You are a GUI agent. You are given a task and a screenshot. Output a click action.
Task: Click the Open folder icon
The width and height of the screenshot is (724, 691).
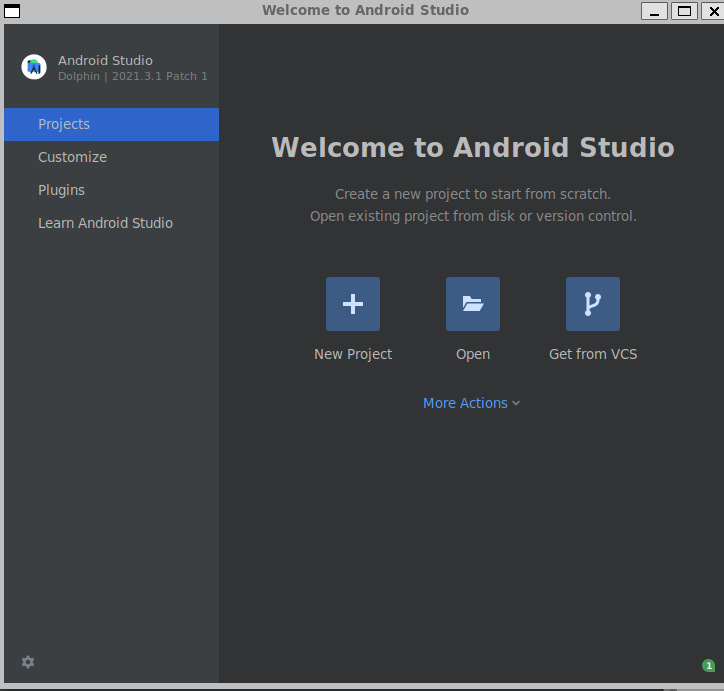pyautogui.click(x=473, y=304)
